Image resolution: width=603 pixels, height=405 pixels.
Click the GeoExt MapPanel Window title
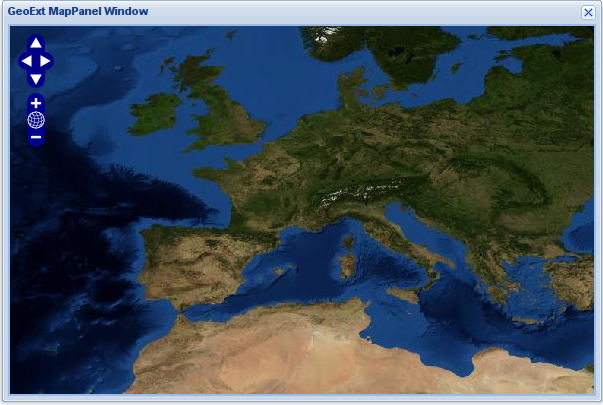[78, 11]
